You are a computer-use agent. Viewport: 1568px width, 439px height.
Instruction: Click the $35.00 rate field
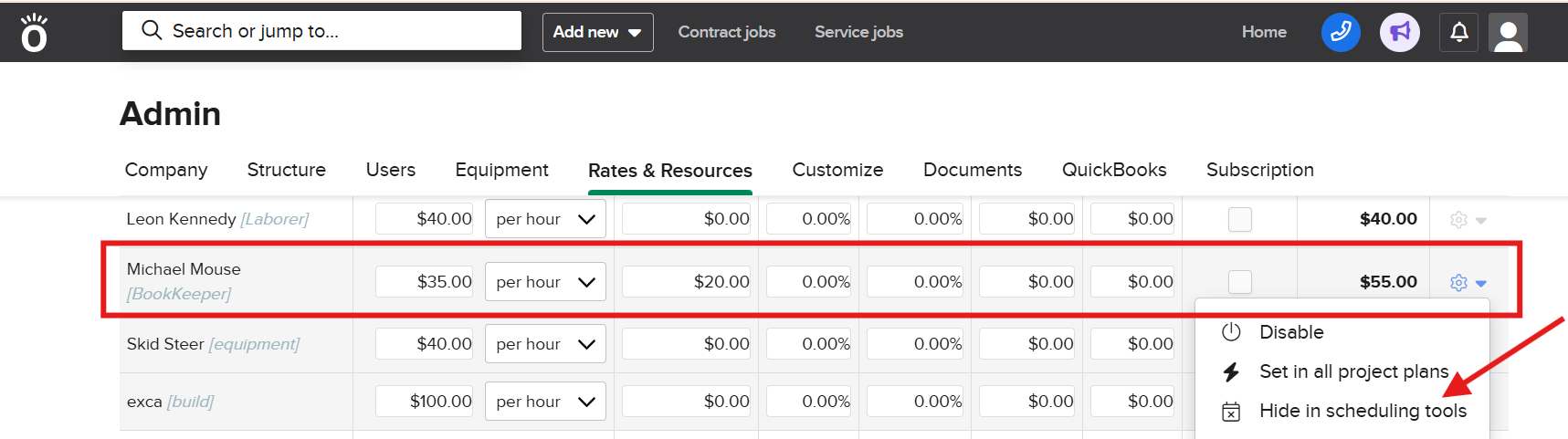tap(425, 282)
